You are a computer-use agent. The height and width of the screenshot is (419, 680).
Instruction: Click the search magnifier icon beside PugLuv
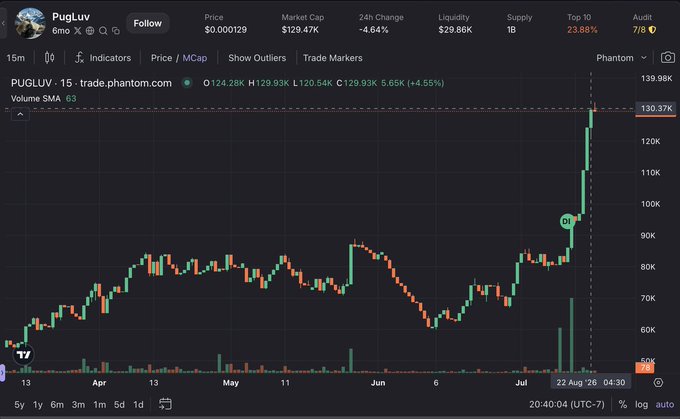point(103,31)
